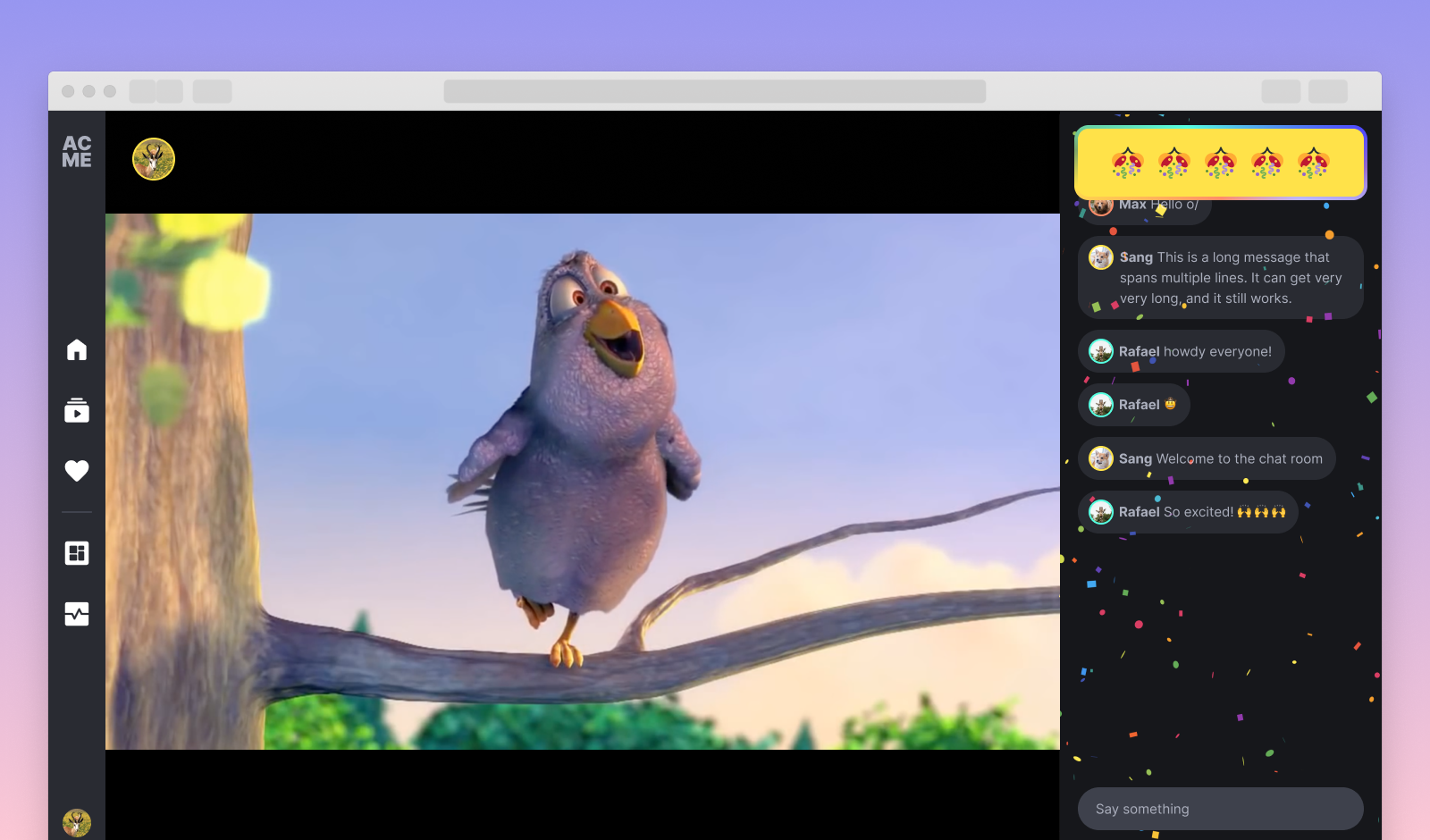This screenshot has width=1430, height=840.
Task: Open the Home sidebar icon
Action: coord(77,349)
